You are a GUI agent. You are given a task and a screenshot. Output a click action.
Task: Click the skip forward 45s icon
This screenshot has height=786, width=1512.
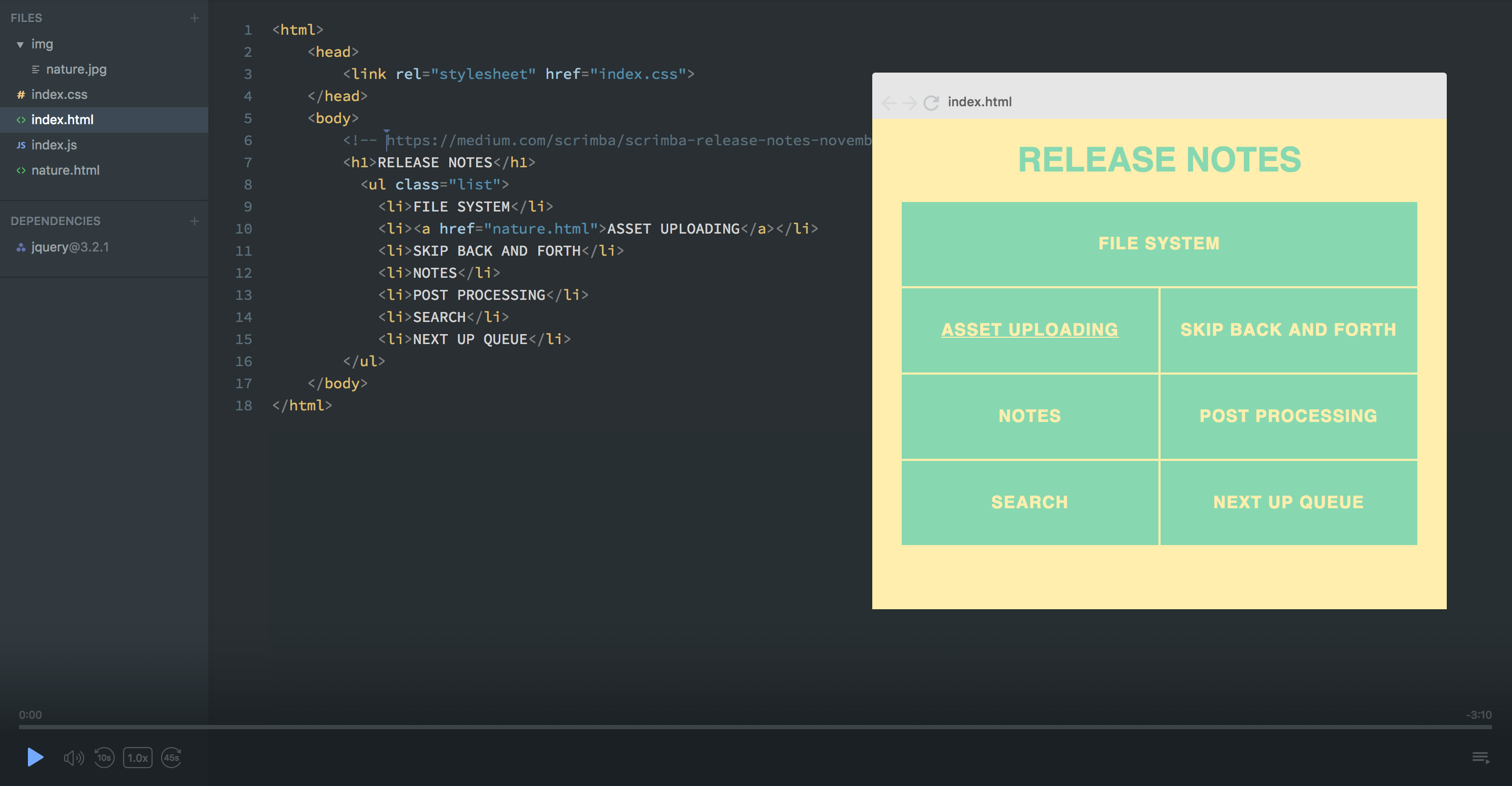pyautogui.click(x=172, y=758)
